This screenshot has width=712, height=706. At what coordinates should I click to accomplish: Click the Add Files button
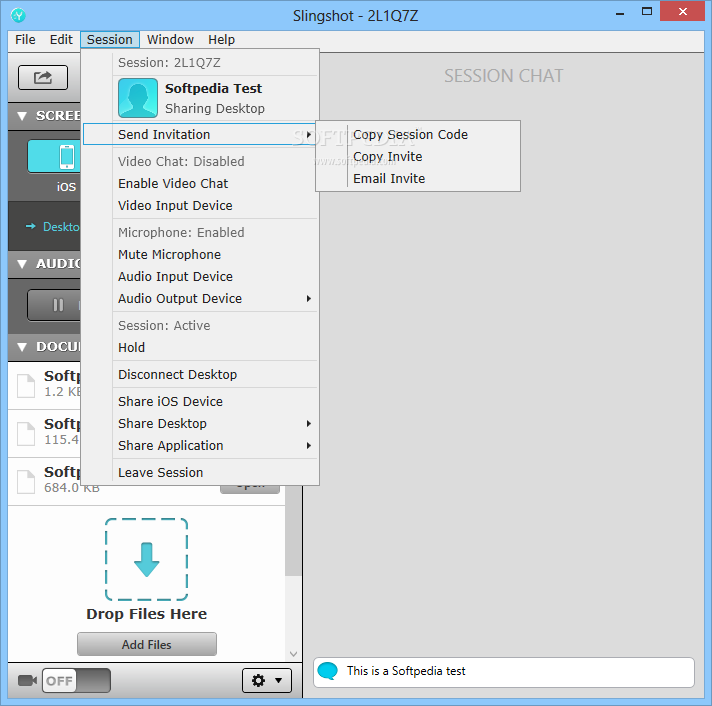[147, 644]
